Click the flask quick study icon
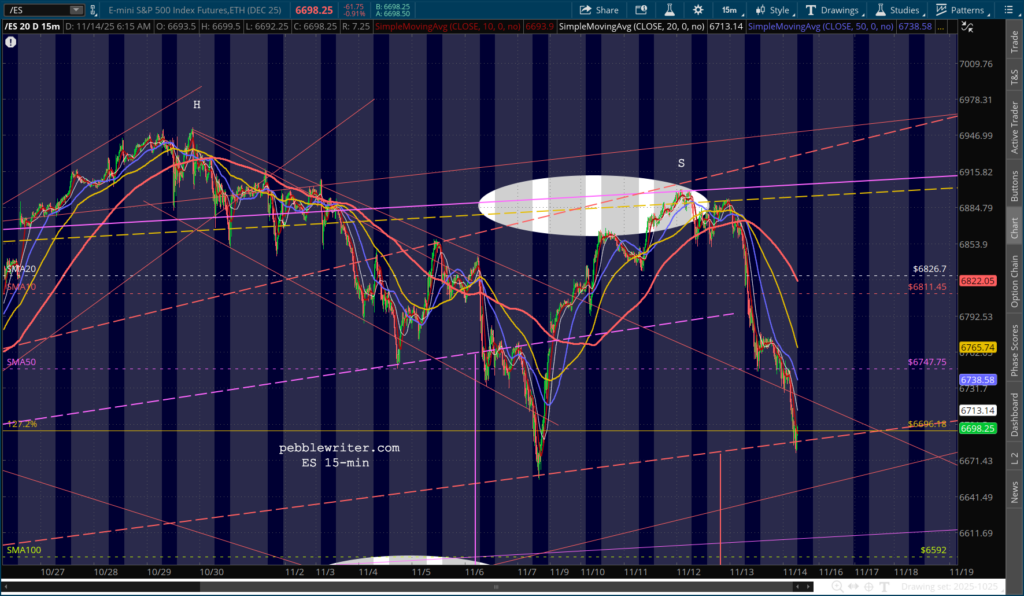This screenshot has width=1024, height=596. [x=669, y=10]
